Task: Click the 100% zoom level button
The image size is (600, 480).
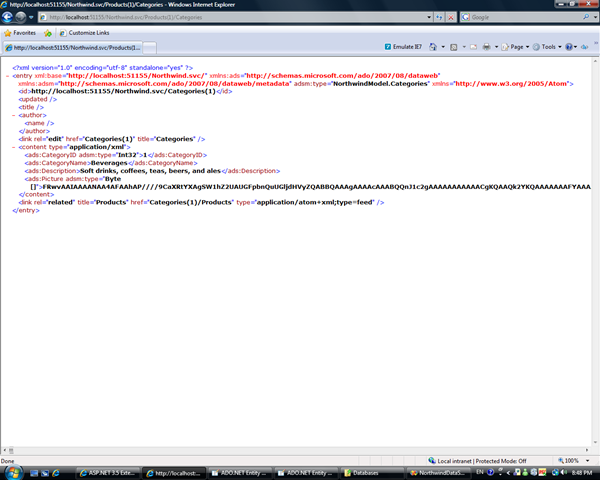Action: click(x=569, y=461)
